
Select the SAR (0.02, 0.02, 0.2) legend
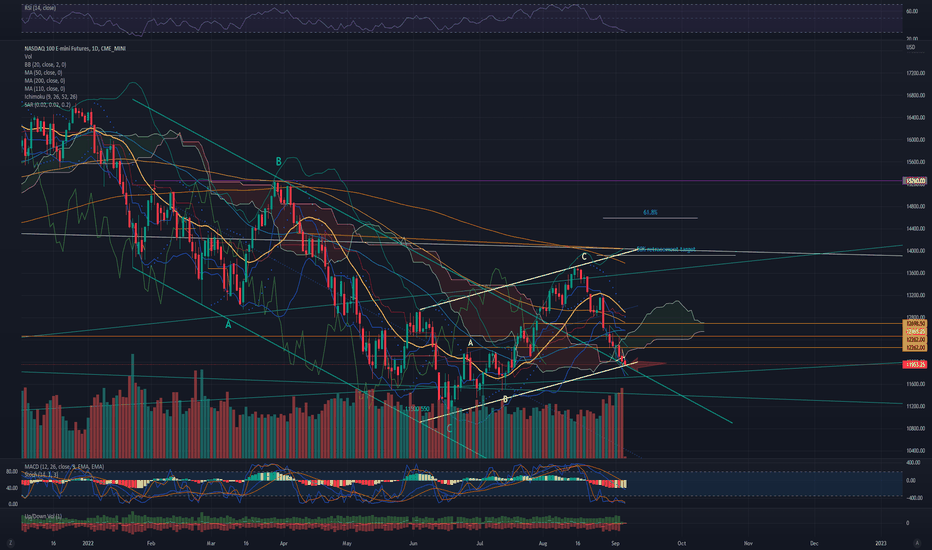(47, 105)
